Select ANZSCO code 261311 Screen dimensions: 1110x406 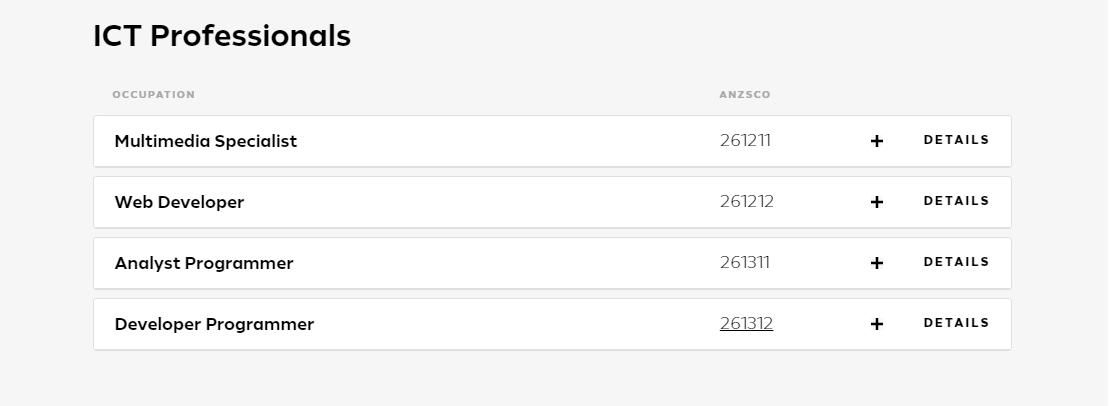pos(745,262)
